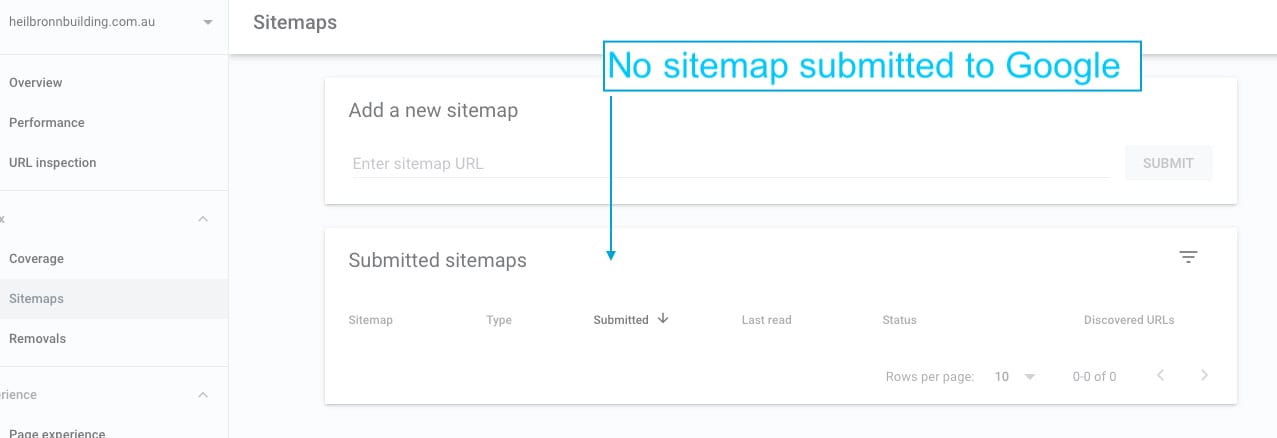
Task: Sort by the Sitemap column header
Action: (x=370, y=320)
